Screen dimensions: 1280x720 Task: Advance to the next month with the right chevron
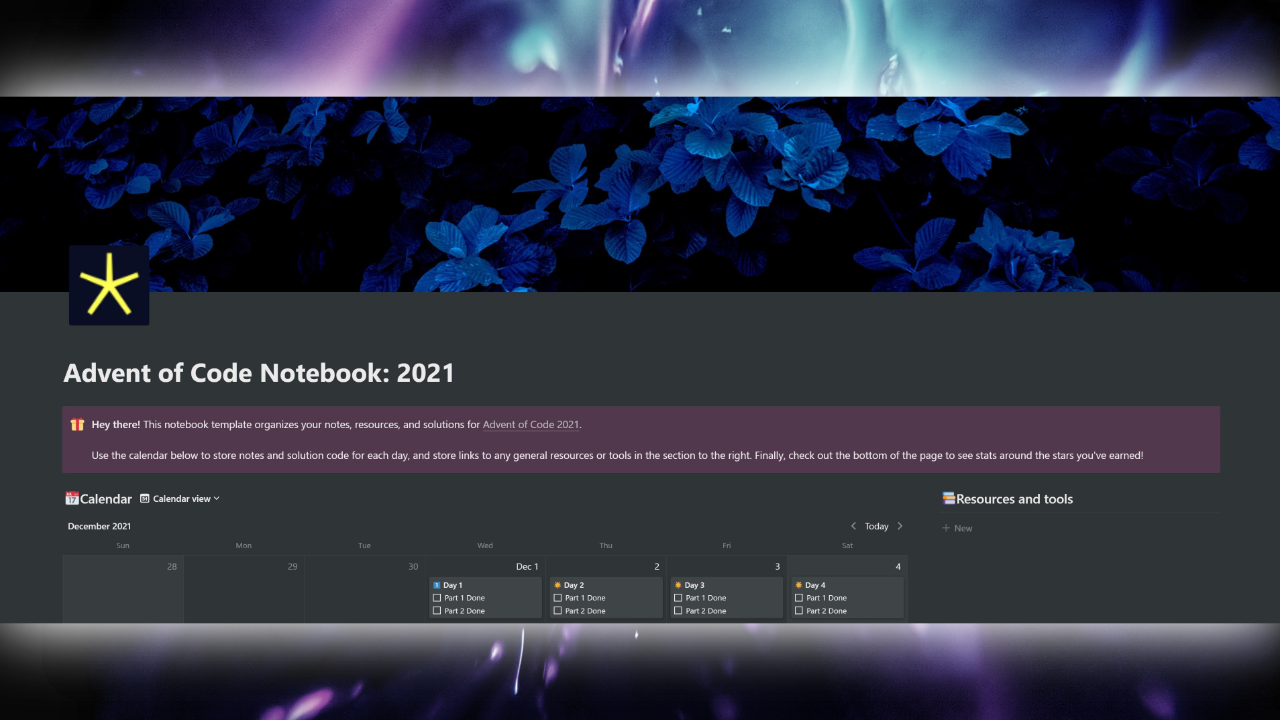click(899, 525)
